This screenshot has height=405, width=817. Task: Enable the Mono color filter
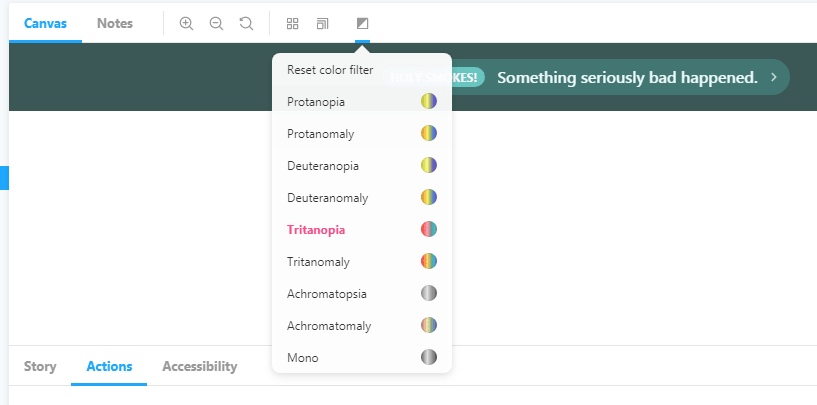pos(362,358)
